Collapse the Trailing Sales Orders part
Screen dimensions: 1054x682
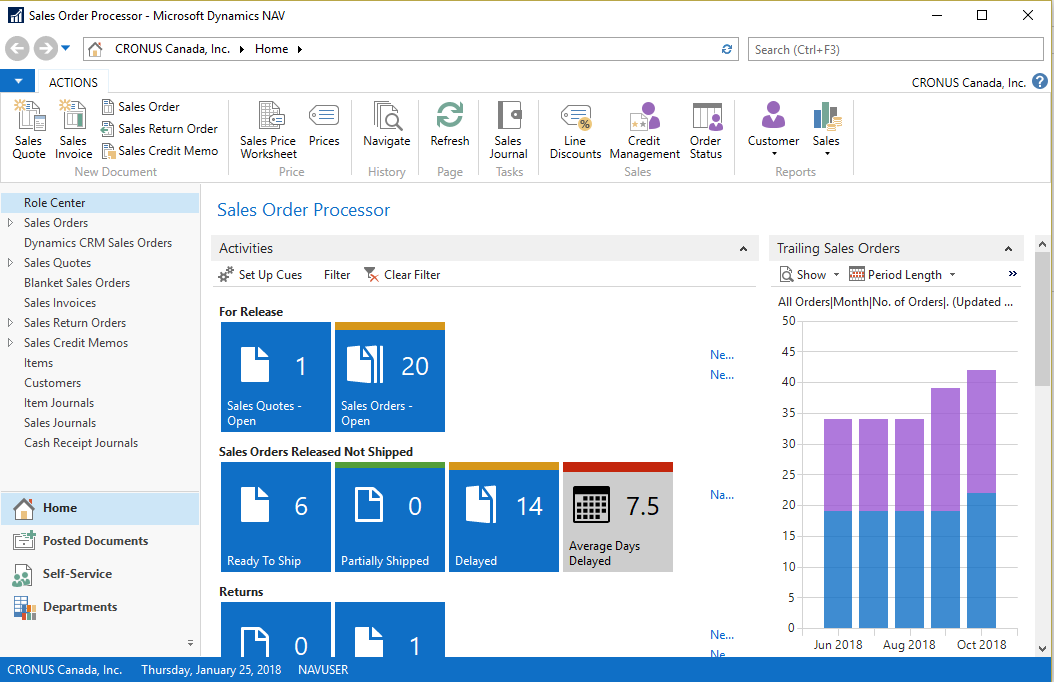click(1008, 249)
